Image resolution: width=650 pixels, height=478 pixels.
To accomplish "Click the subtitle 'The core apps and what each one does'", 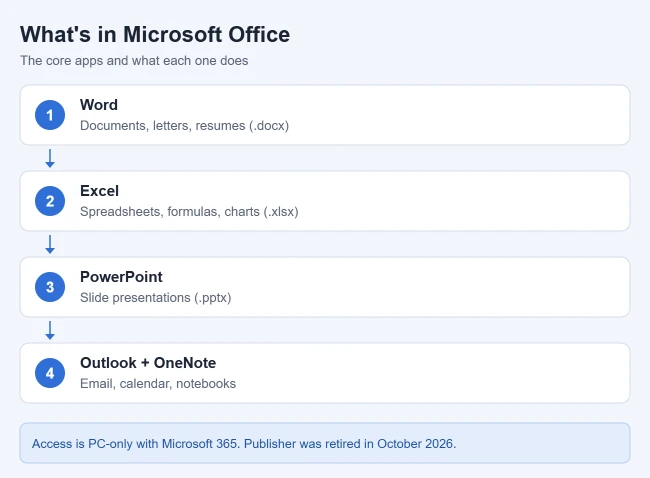I will pos(134,61).
